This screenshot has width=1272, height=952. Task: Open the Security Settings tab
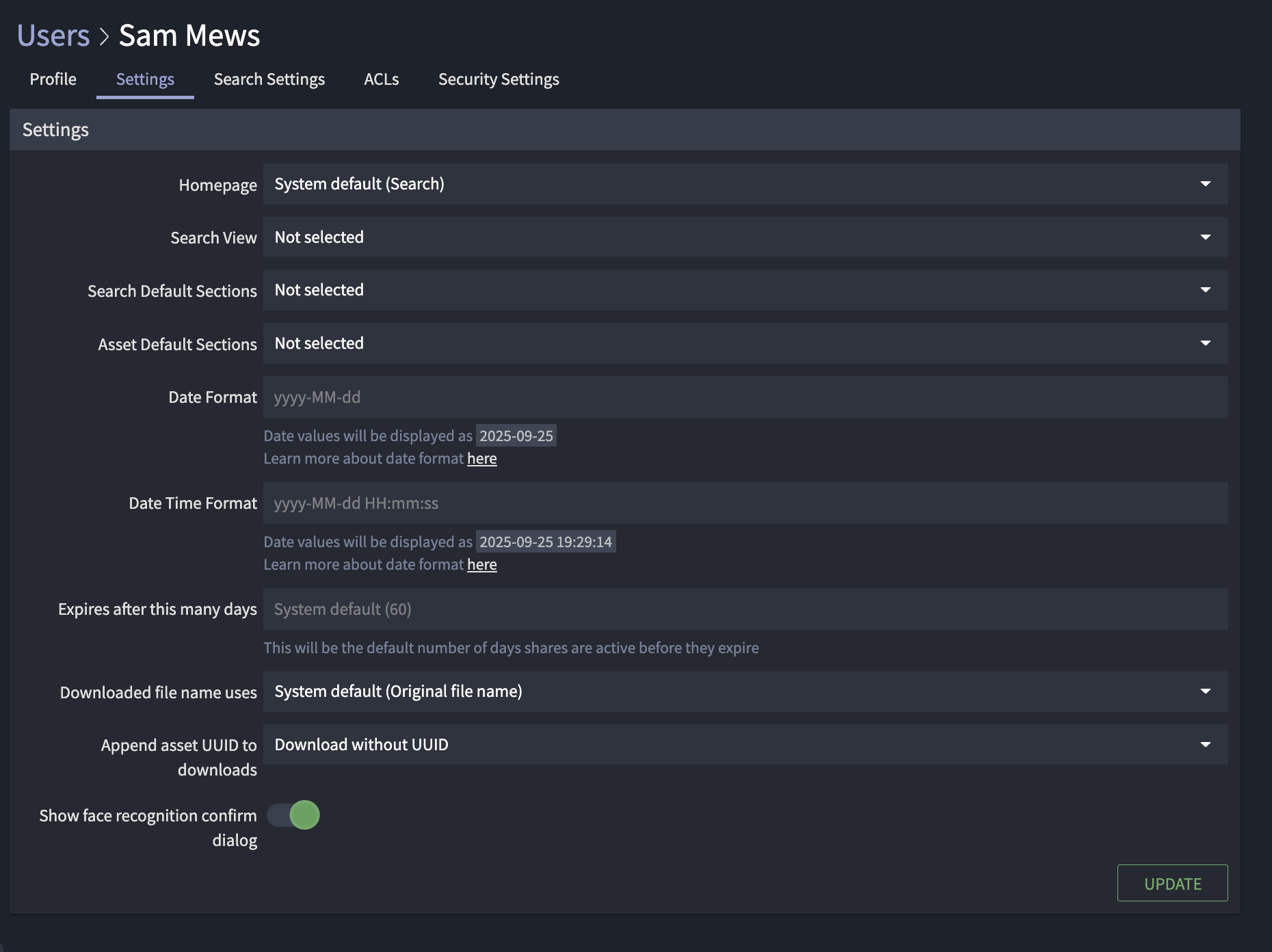499,79
